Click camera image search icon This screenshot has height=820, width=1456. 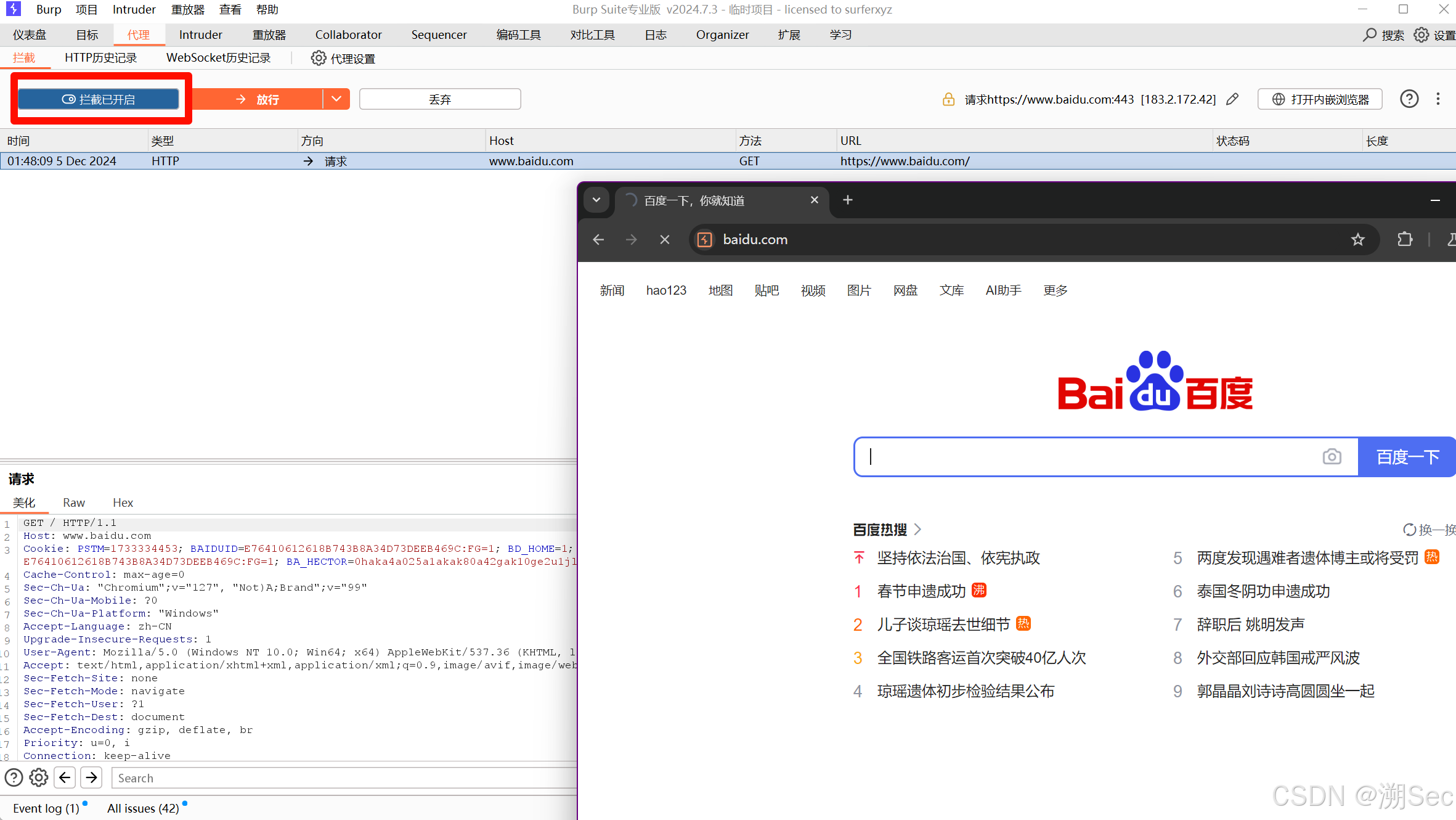pos(1332,457)
